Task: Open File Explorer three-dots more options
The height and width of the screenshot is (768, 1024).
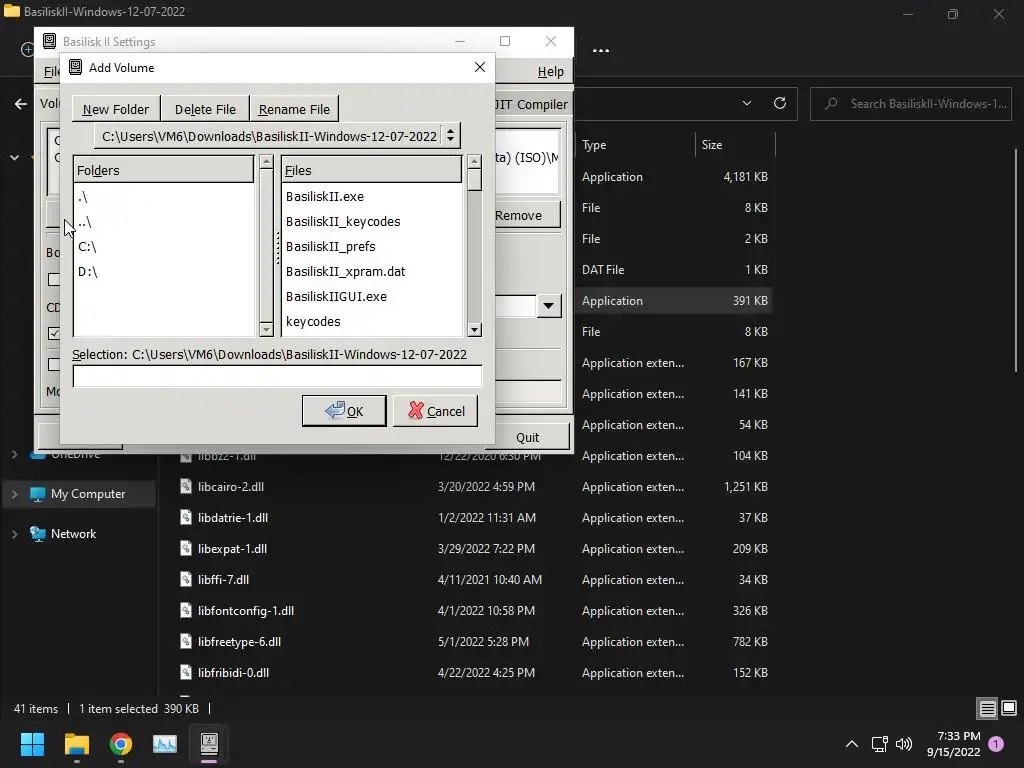Action: pos(601,50)
